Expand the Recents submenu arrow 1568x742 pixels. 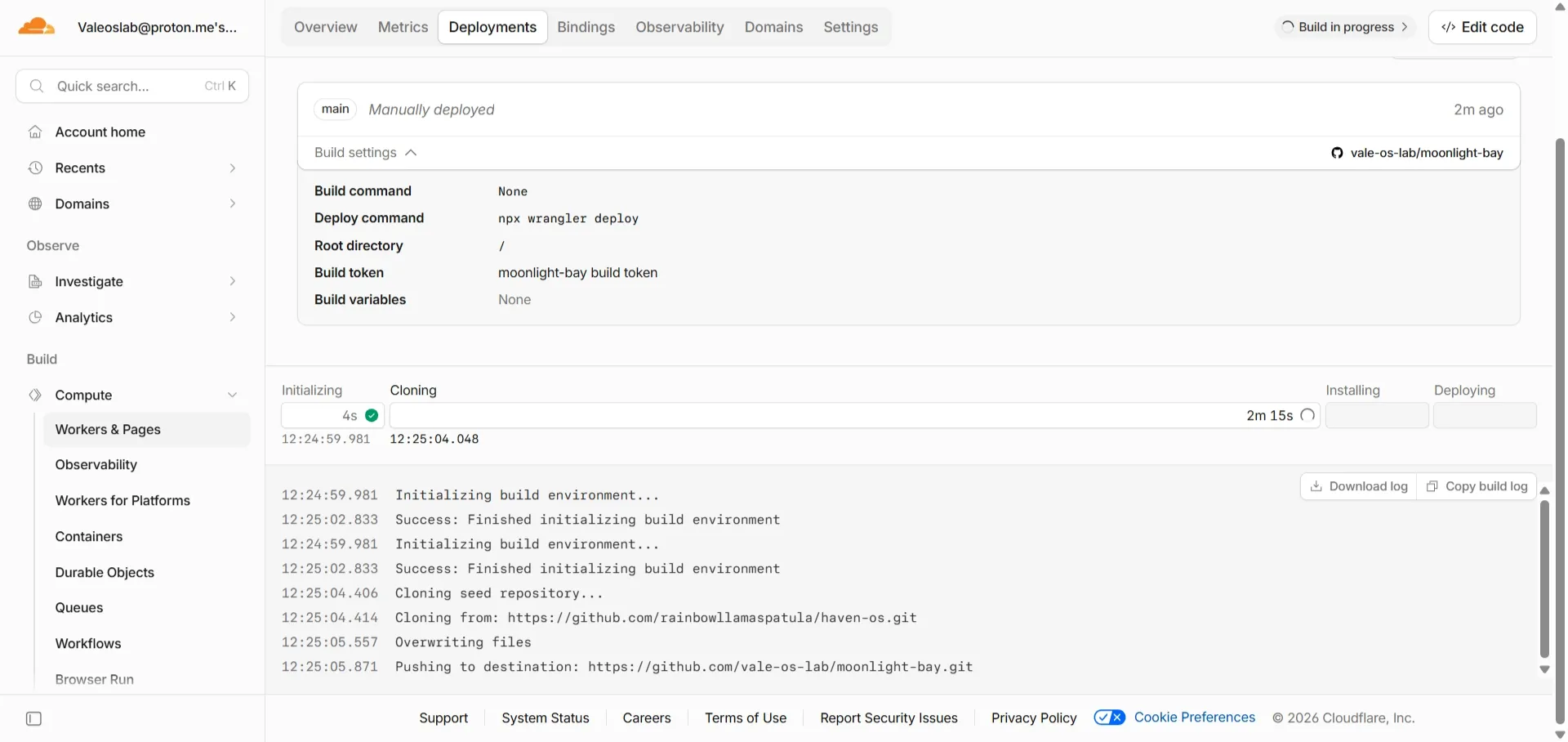(233, 168)
